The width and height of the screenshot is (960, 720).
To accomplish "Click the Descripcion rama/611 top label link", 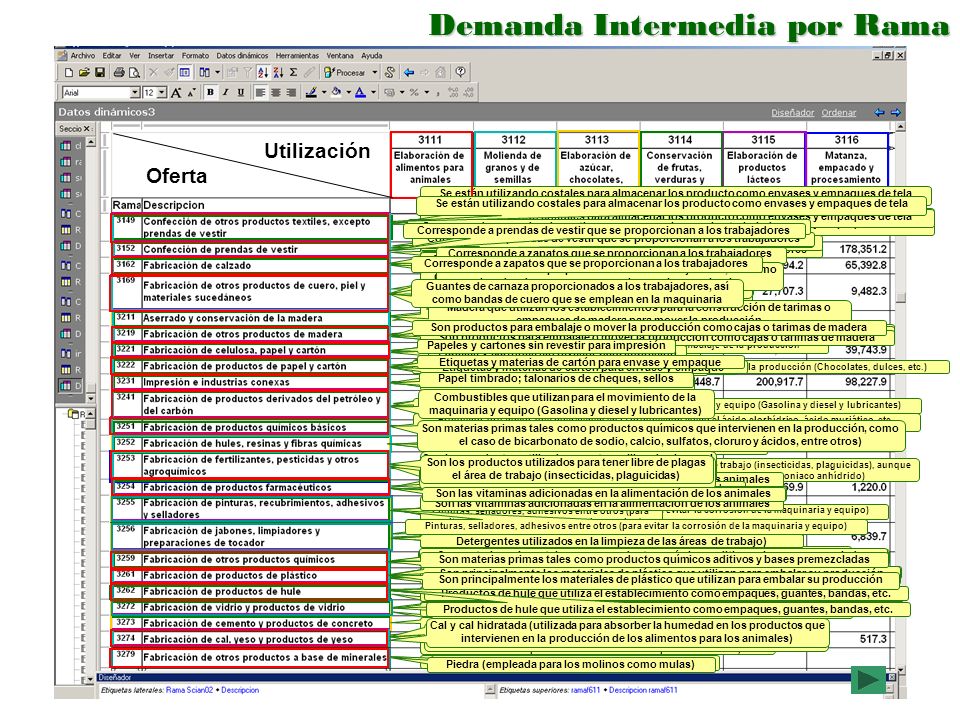I will (x=643, y=690).
